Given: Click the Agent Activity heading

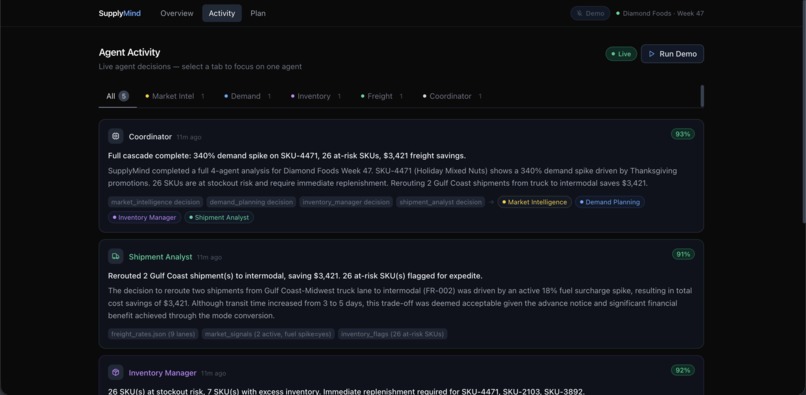Looking at the screenshot, I should tap(130, 52).
